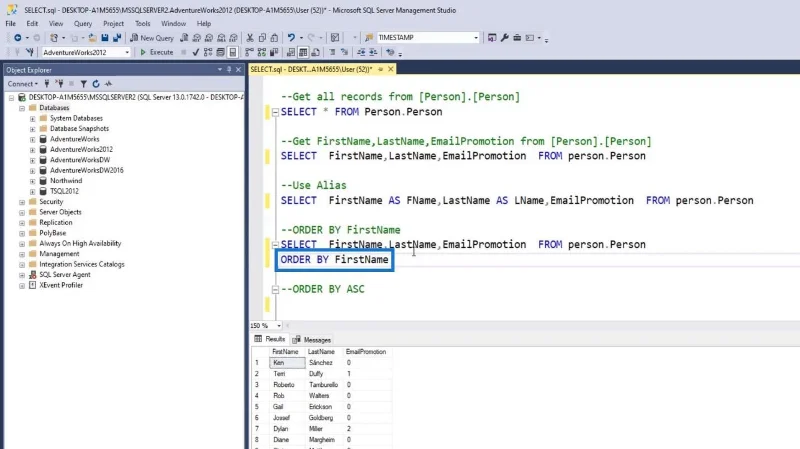The width and height of the screenshot is (800, 449).
Task: Comment out the selected lines
Action: (x=332, y=52)
